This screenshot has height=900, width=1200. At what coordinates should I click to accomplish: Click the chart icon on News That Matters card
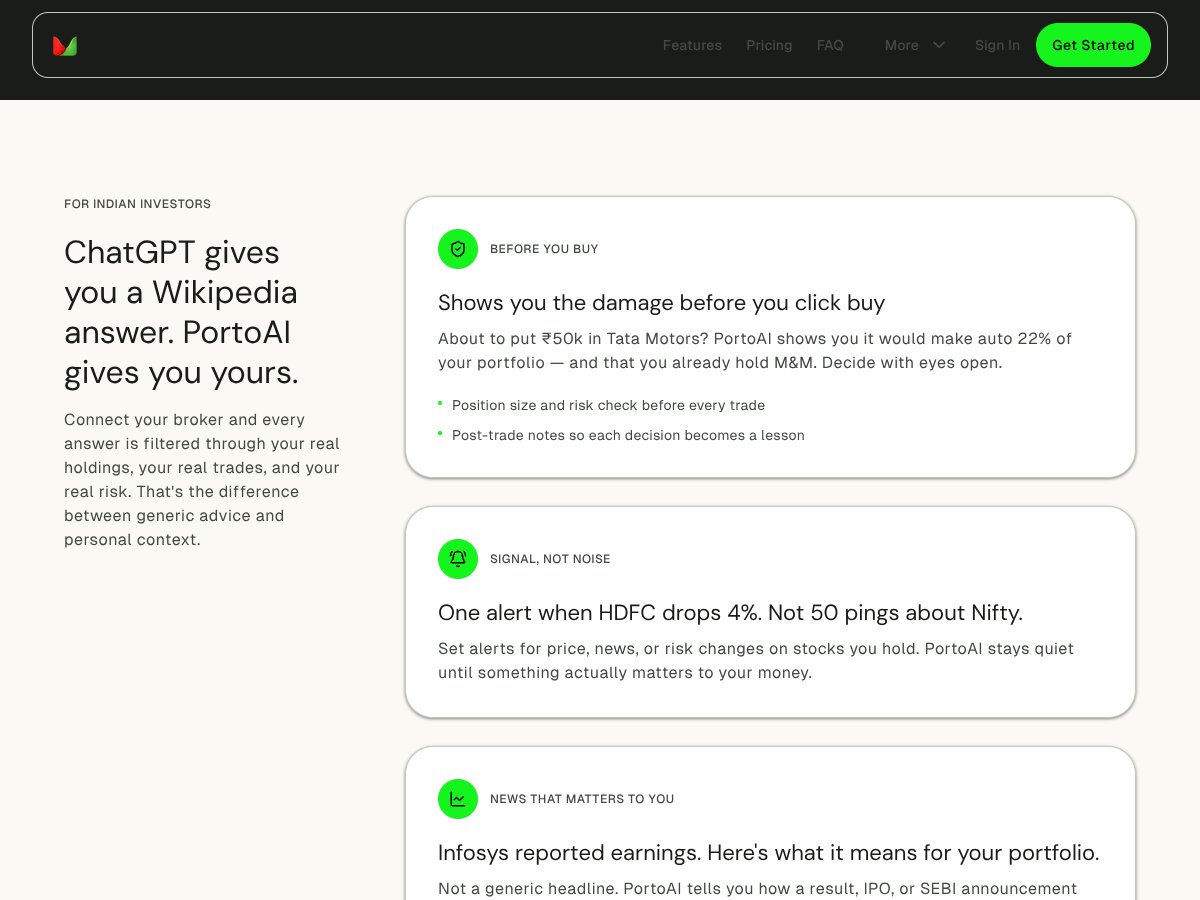click(458, 799)
